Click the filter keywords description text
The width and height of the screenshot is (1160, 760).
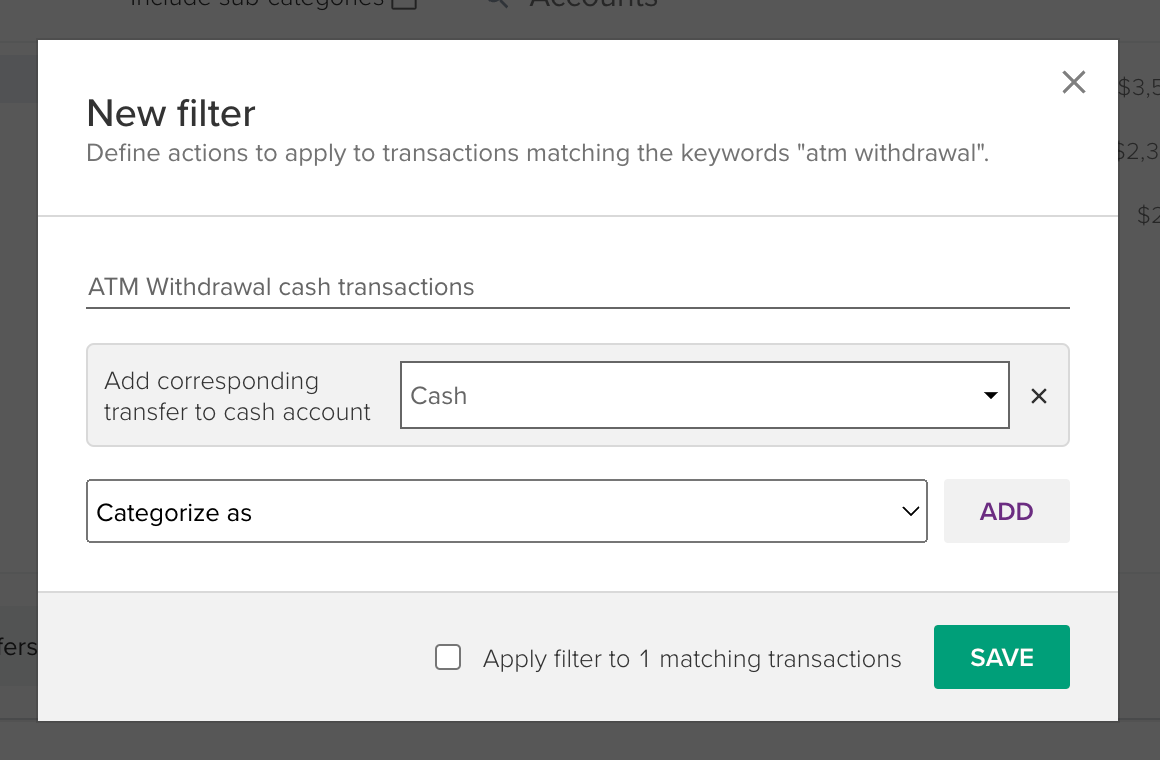click(x=537, y=154)
